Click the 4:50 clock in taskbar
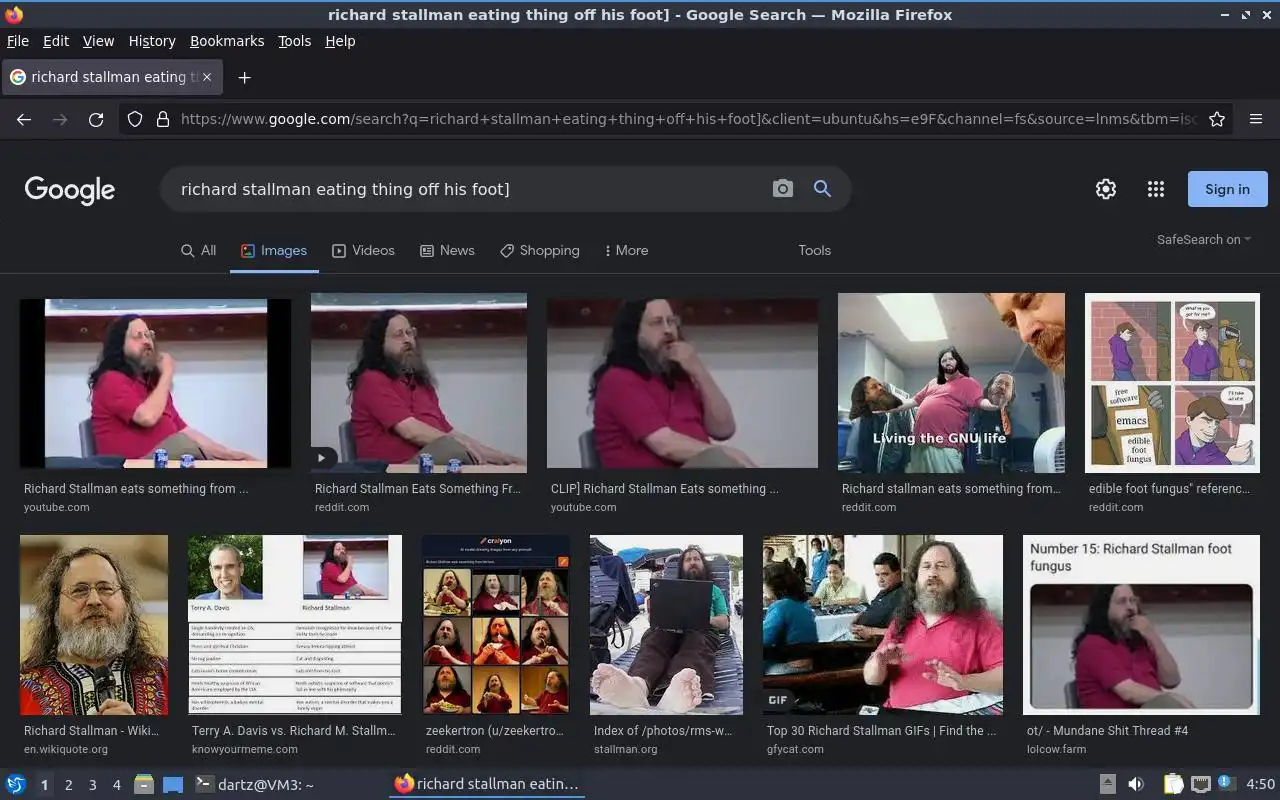Viewport: 1280px width, 800px height. pyautogui.click(x=1261, y=784)
